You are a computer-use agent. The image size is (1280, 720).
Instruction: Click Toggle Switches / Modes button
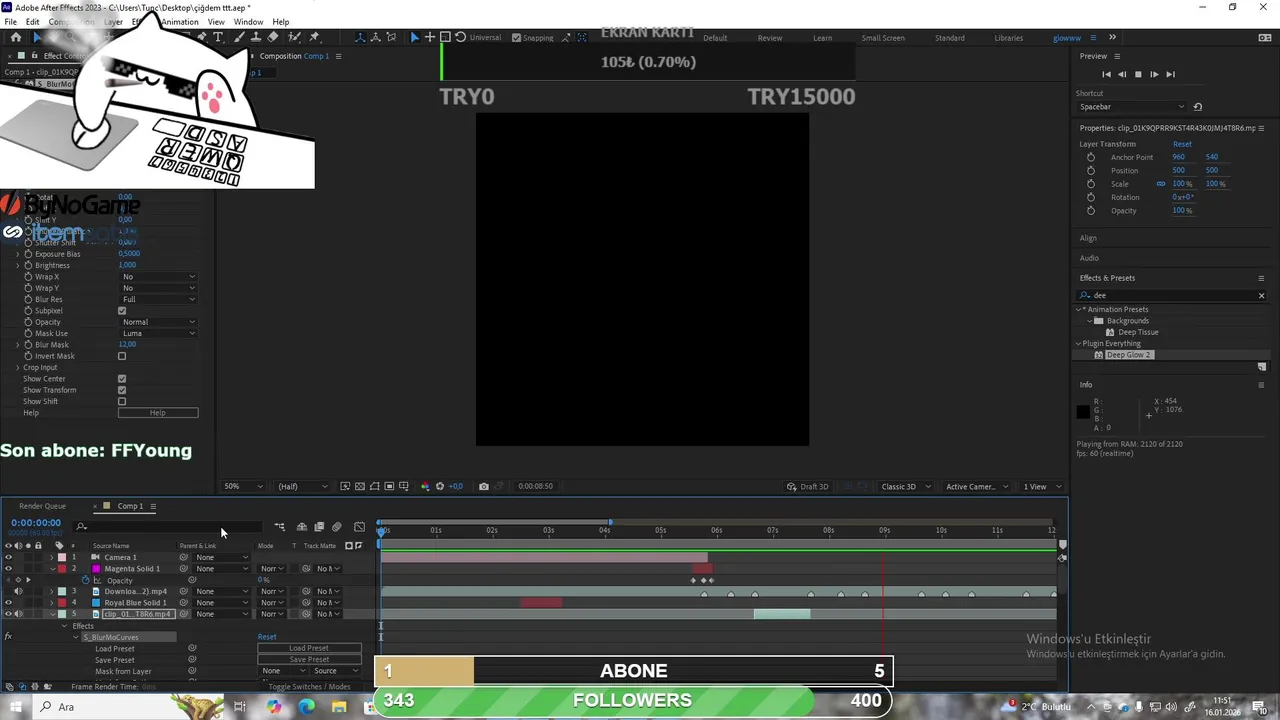[x=309, y=687]
